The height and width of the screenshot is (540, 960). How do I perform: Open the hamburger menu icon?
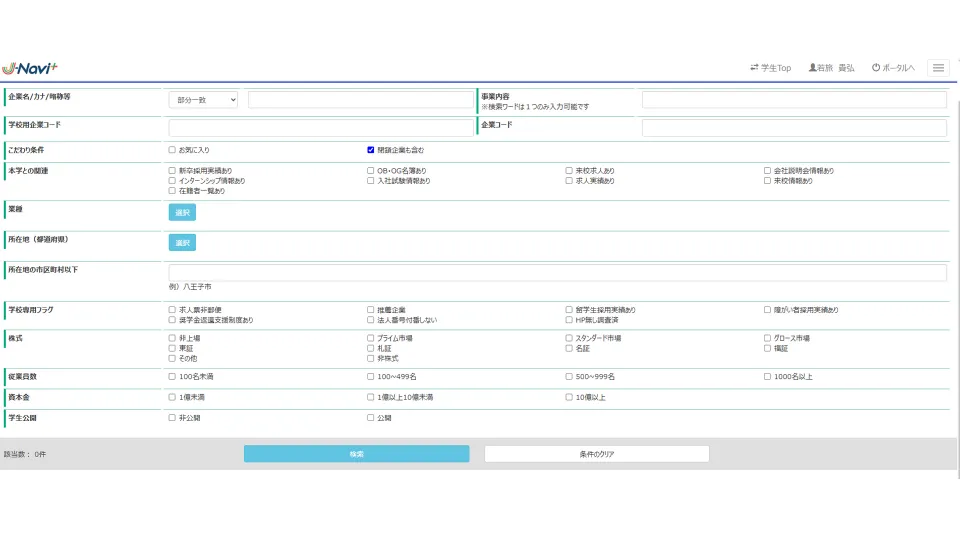(938, 68)
